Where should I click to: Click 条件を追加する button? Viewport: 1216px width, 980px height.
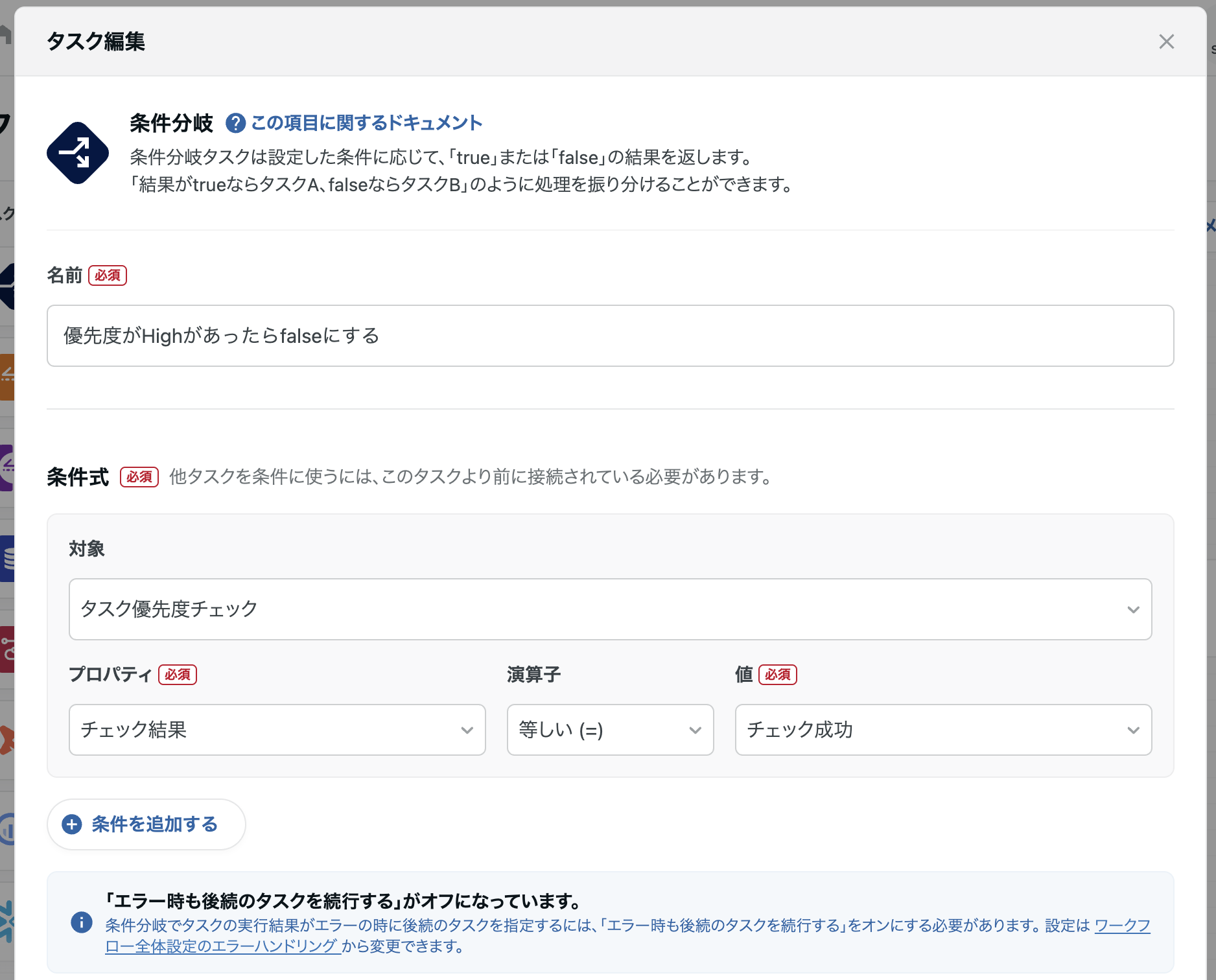click(x=146, y=824)
